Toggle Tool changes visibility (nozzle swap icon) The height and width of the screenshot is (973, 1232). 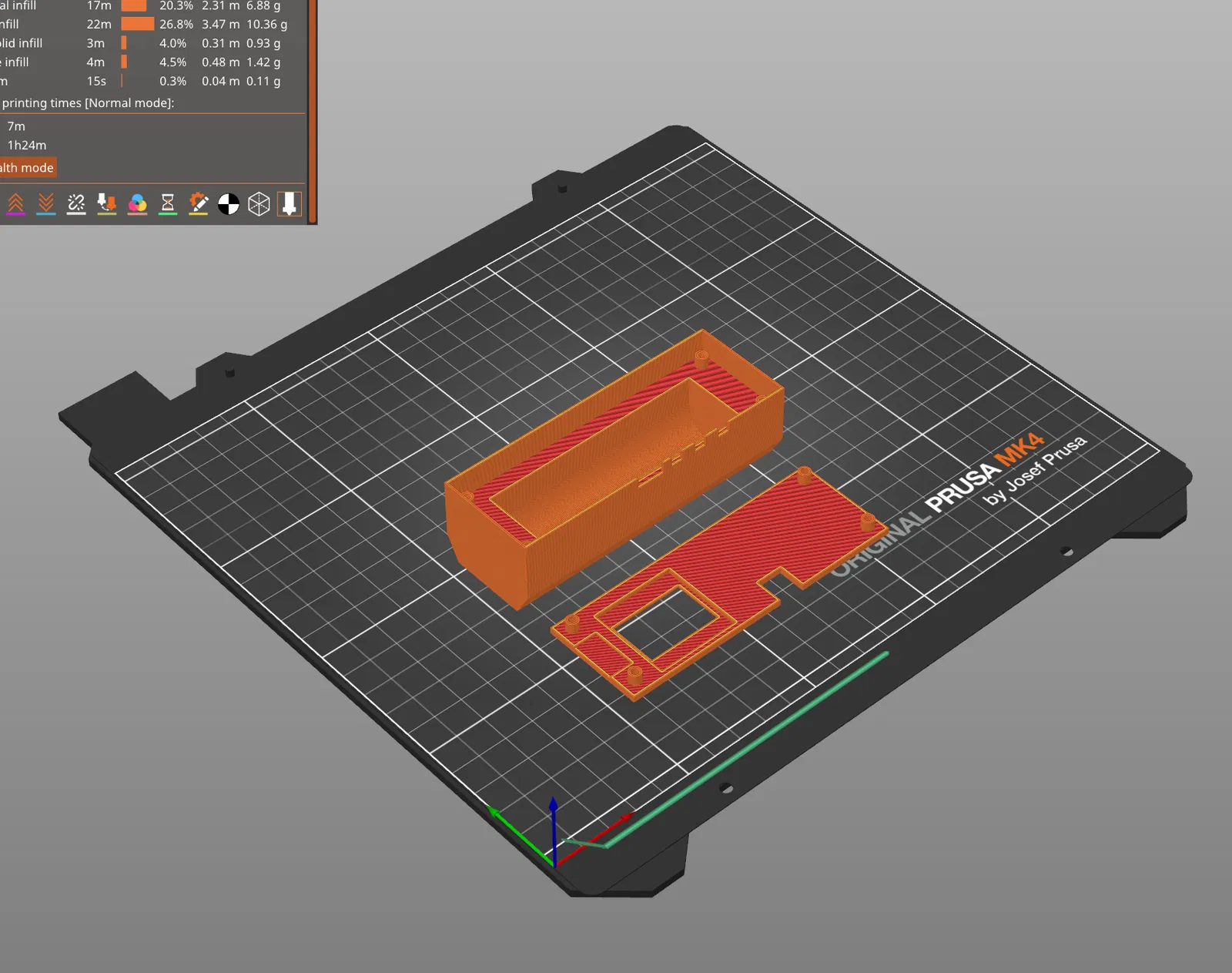(x=107, y=204)
